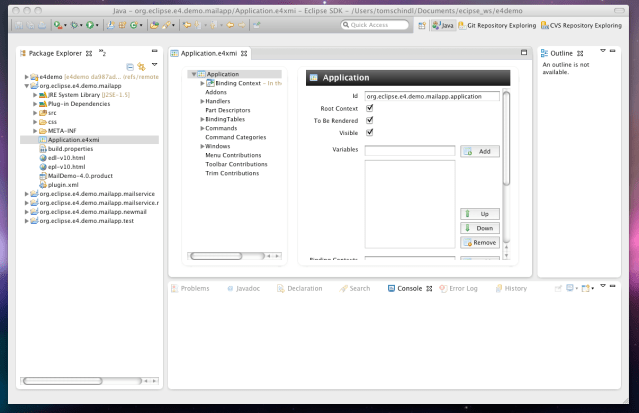Expand the Windows node in model tree
Image resolution: width=639 pixels, height=413 pixels.
click(202, 146)
